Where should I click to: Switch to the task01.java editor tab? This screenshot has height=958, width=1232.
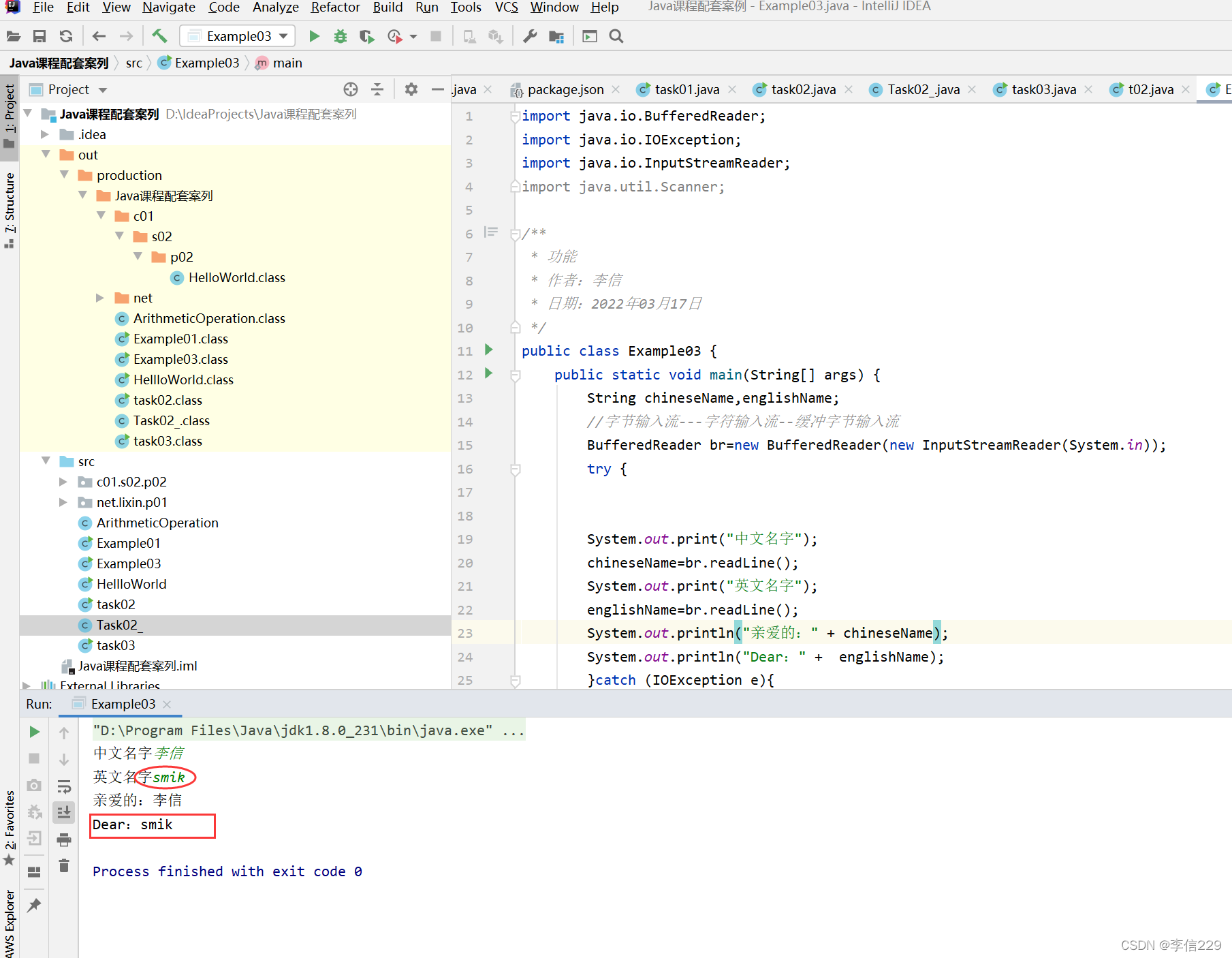(686, 89)
